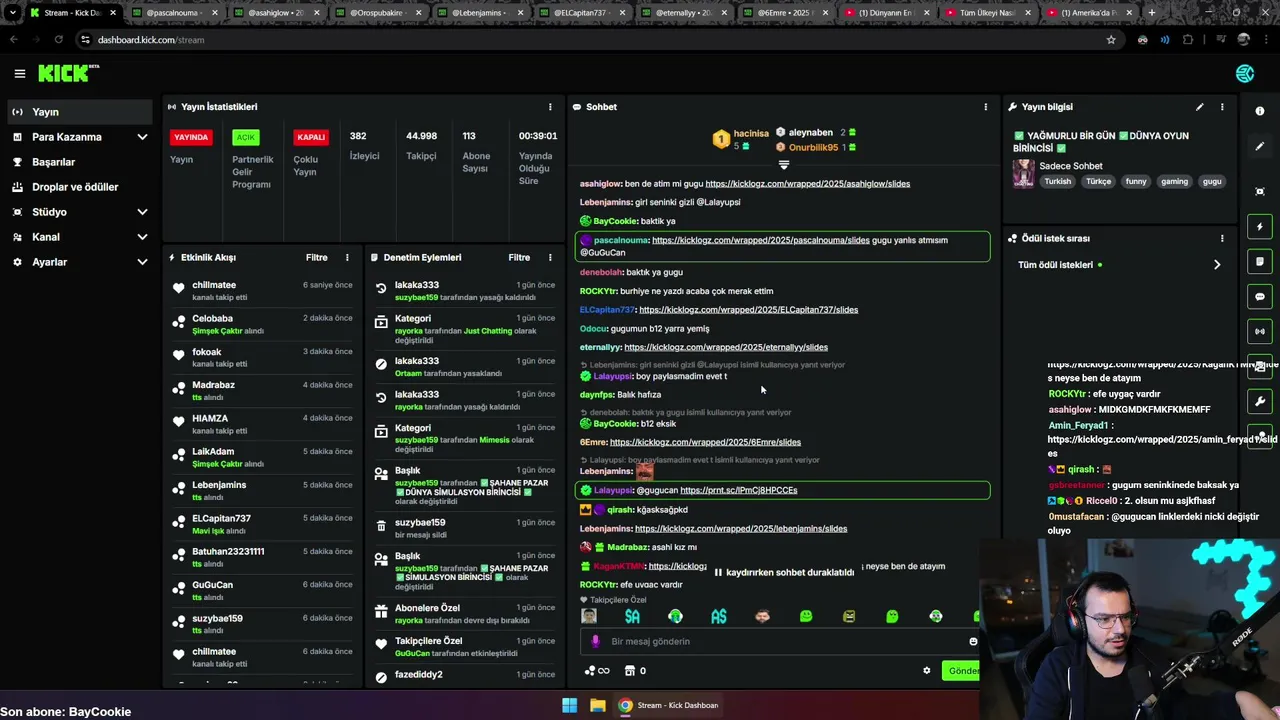Image resolution: width=1280 pixels, height=720 pixels.
Task: Expand Tüm ödül istekleri with arrow
Action: (1217, 265)
